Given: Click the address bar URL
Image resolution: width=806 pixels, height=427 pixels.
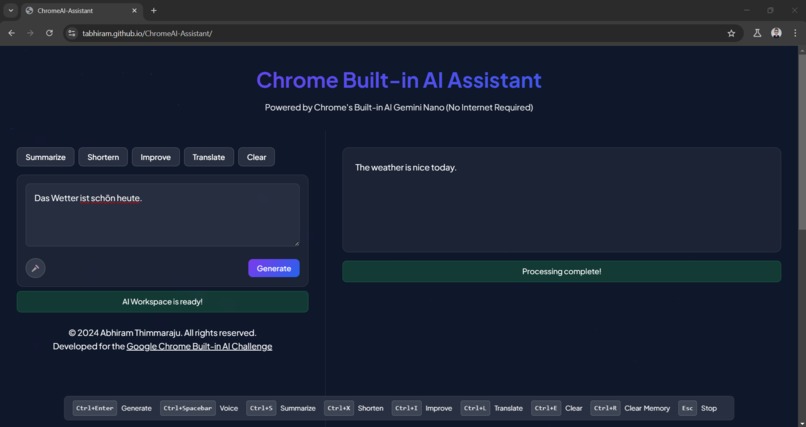Looking at the screenshot, I should 147,33.
